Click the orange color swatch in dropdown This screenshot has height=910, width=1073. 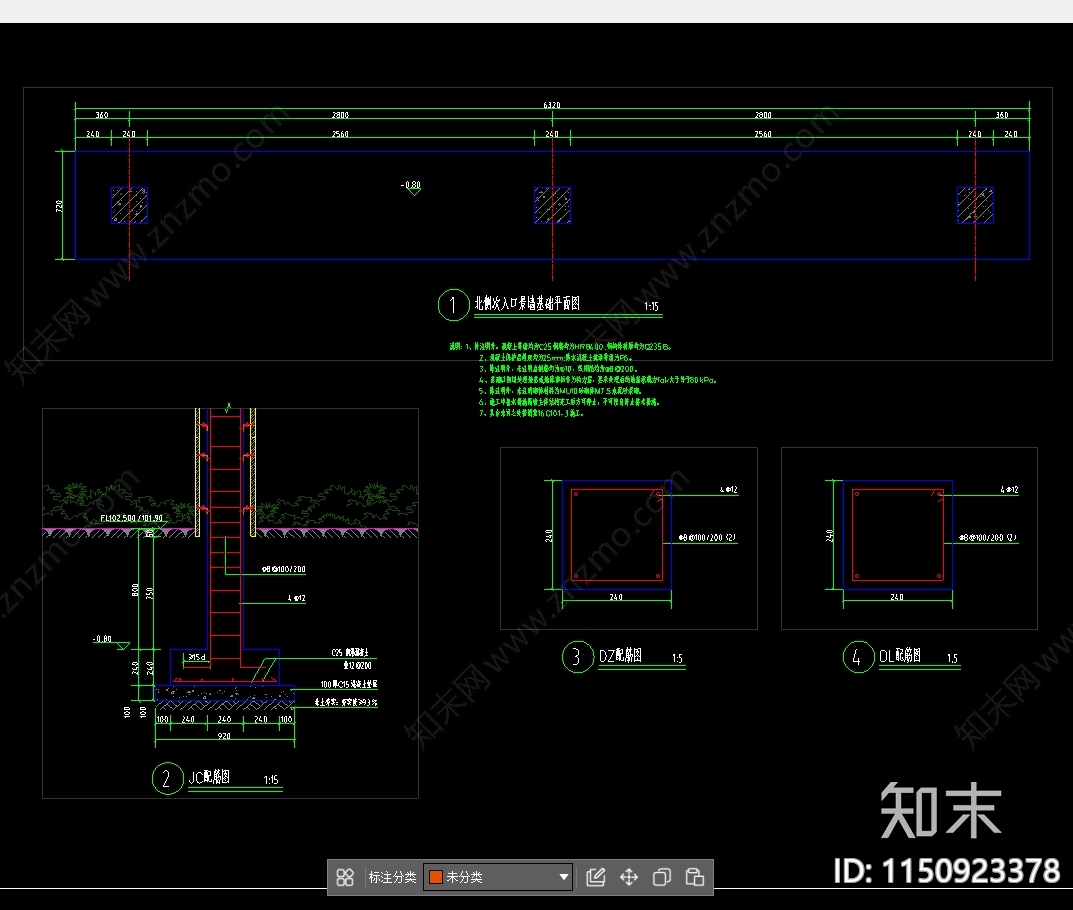(x=437, y=877)
